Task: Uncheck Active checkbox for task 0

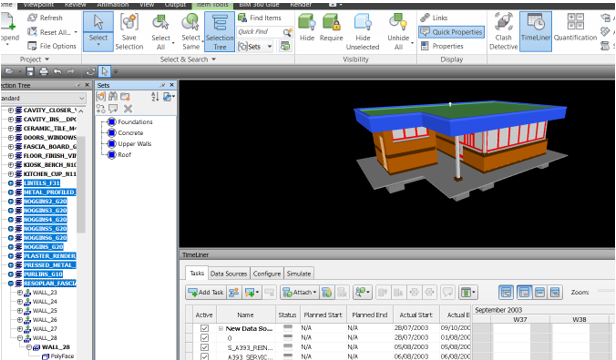Action: click(x=204, y=338)
